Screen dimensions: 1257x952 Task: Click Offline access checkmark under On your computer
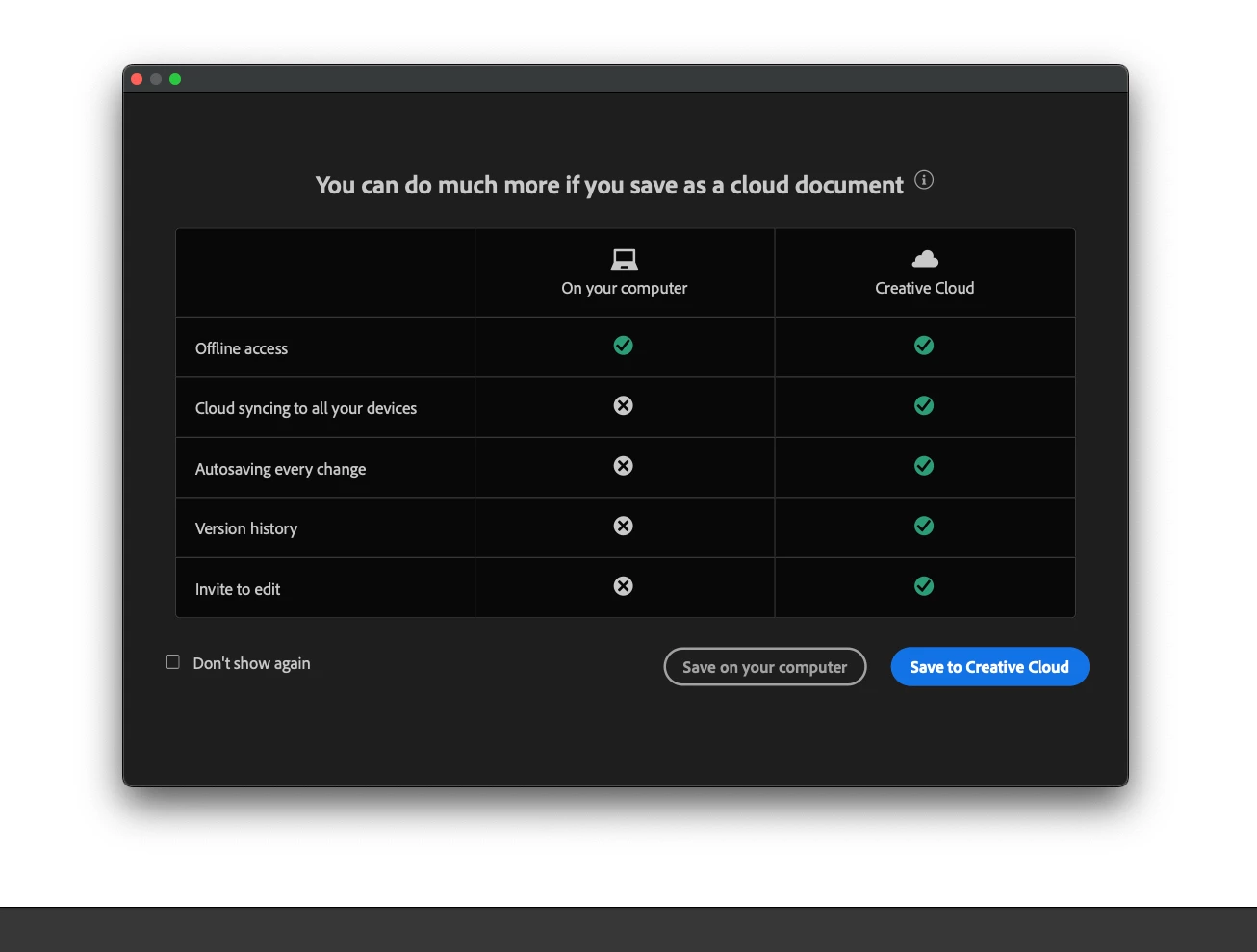point(624,346)
